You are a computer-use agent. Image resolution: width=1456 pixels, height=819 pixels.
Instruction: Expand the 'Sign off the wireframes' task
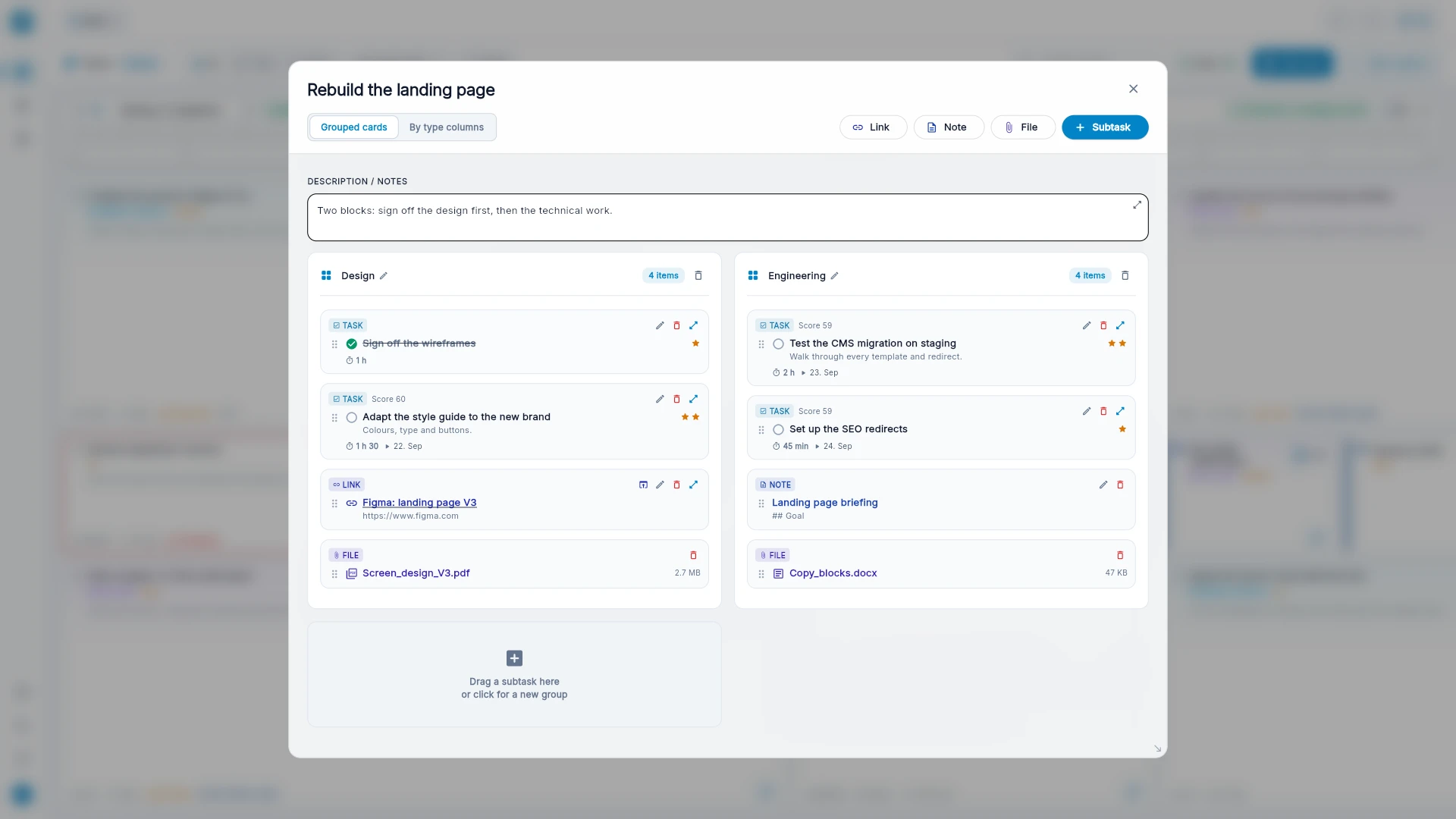click(693, 325)
